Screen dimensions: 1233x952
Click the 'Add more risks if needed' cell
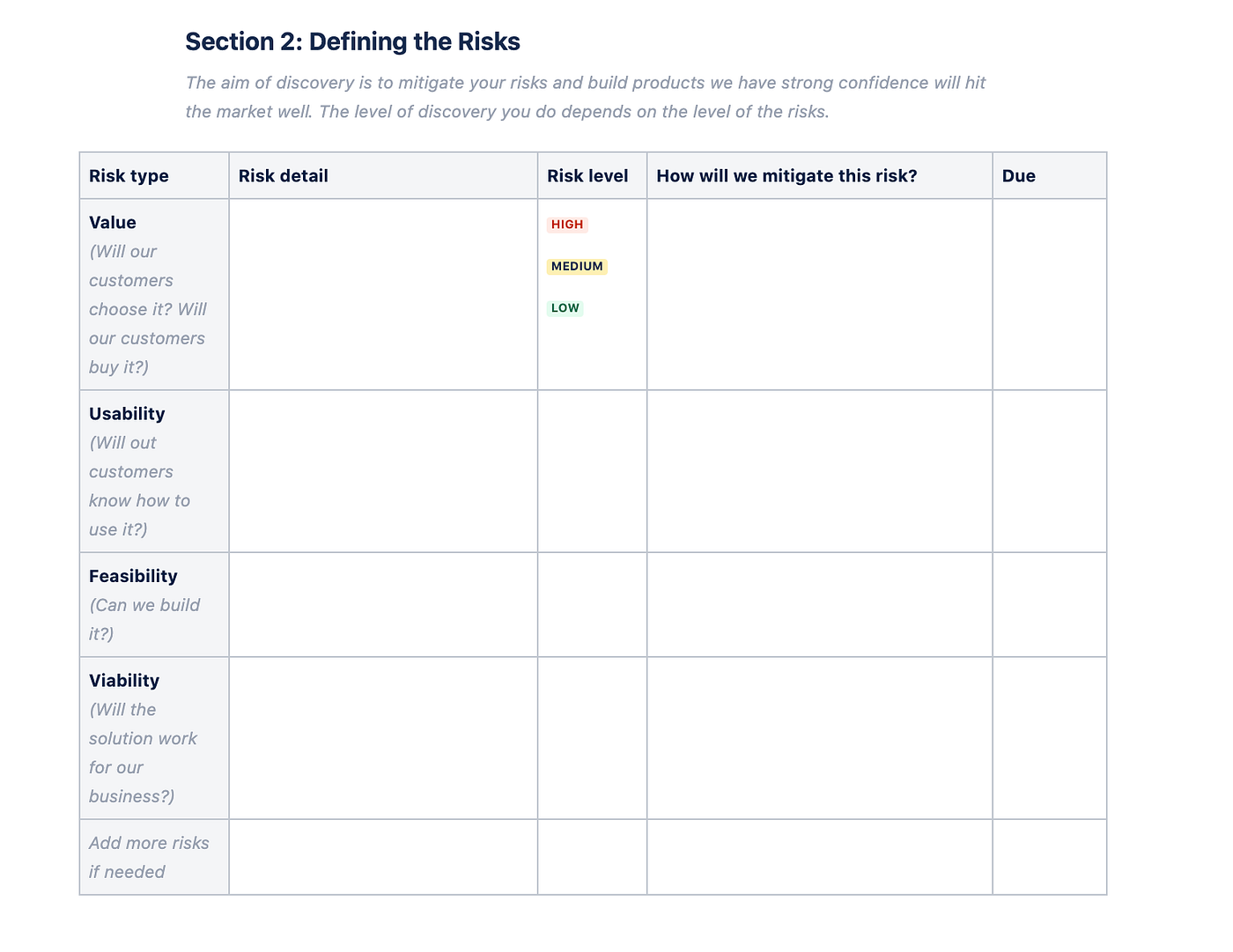[x=154, y=857]
